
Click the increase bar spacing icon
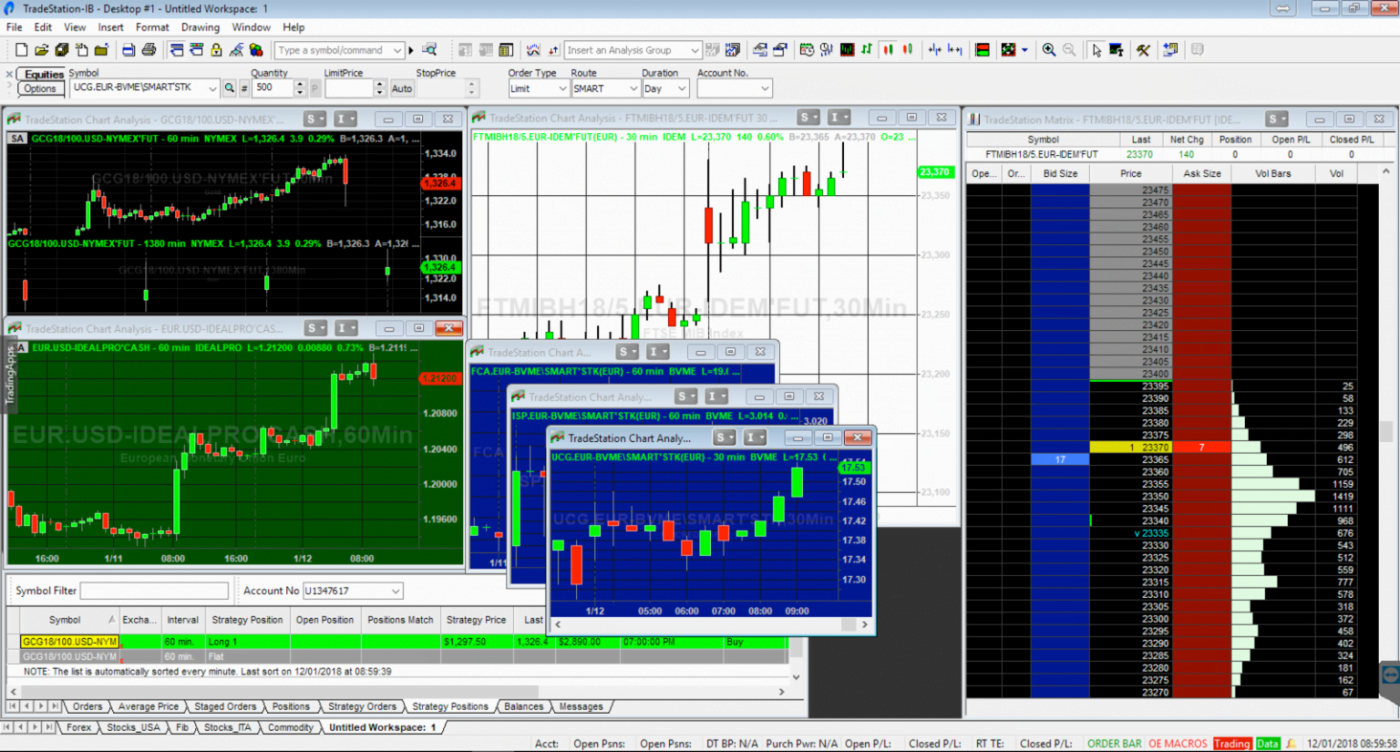point(955,50)
